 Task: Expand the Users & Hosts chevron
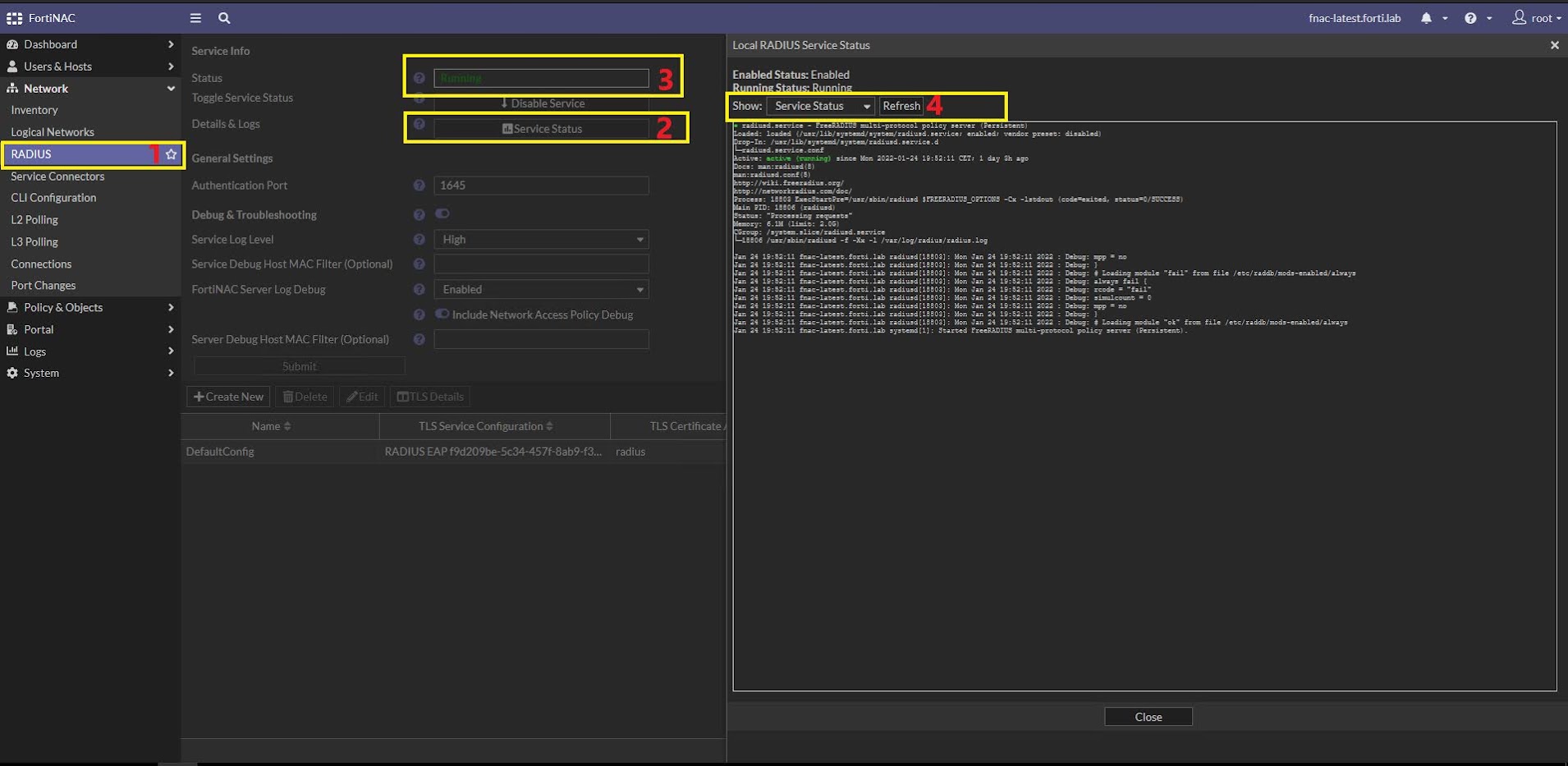pos(171,67)
